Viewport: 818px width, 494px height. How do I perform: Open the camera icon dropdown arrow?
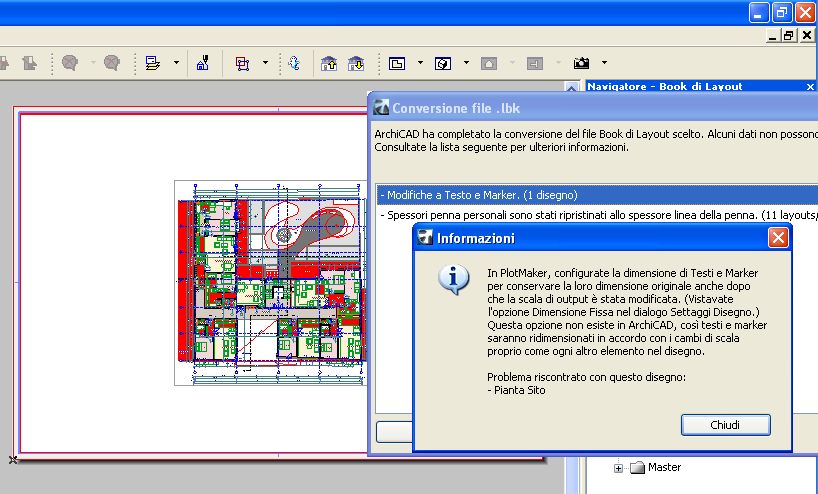[x=604, y=63]
